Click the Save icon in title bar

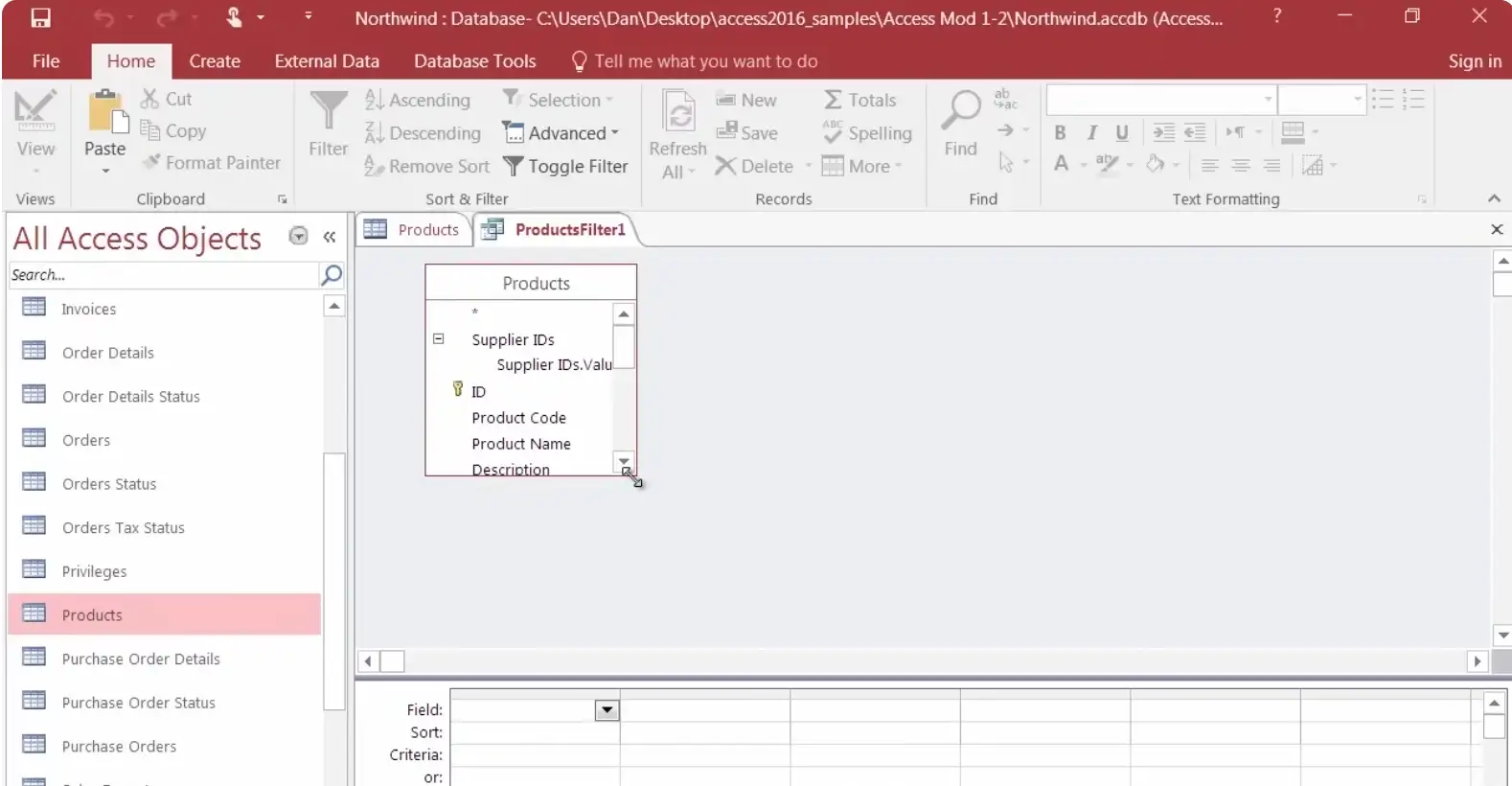pos(40,18)
